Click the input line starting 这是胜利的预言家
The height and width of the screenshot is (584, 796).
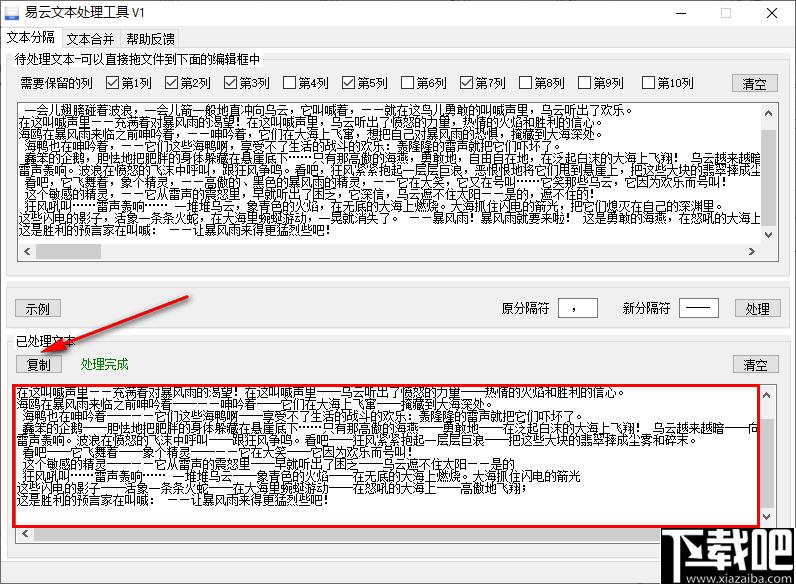coord(174,231)
